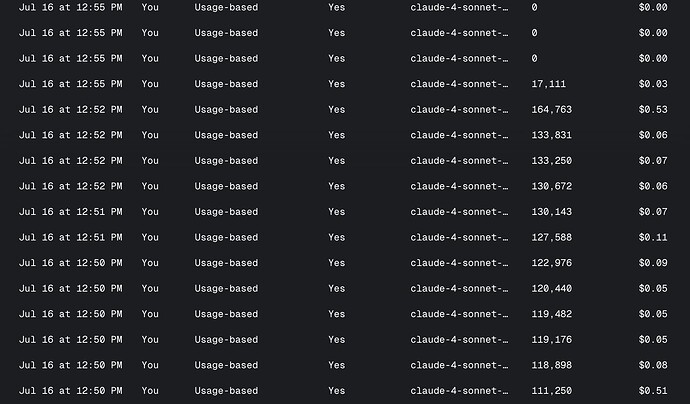690x404 pixels.
Task: Select the row with 130,672 tokens
Action: pos(343,186)
